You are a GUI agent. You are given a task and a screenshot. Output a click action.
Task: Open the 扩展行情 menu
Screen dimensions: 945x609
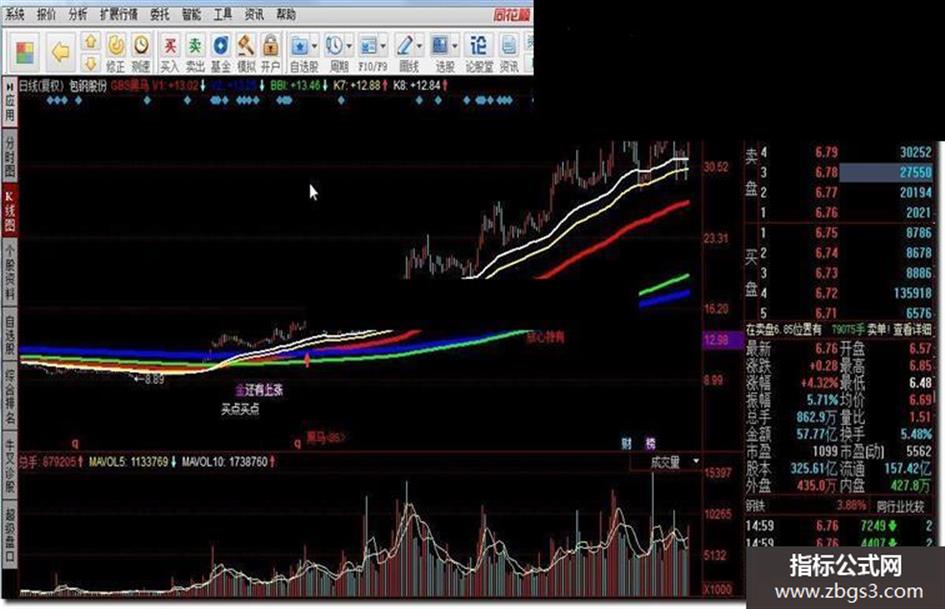pyautogui.click(x=118, y=14)
